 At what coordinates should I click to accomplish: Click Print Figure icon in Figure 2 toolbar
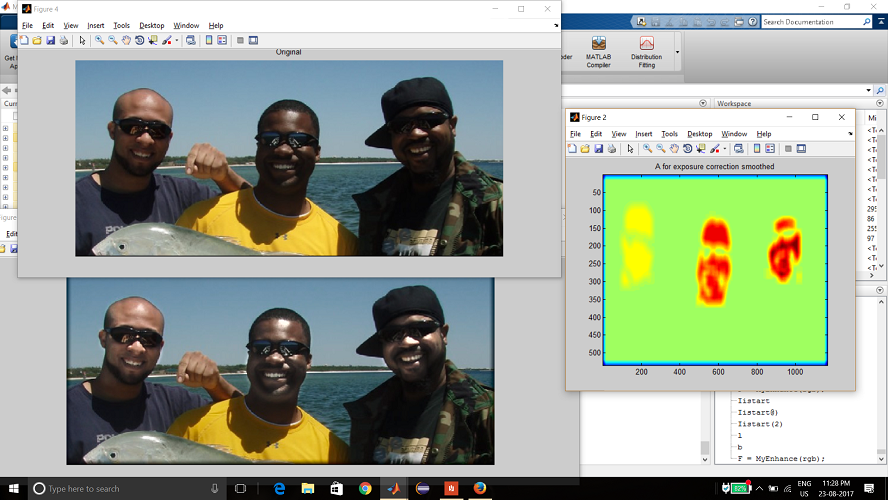click(x=612, y=149)
